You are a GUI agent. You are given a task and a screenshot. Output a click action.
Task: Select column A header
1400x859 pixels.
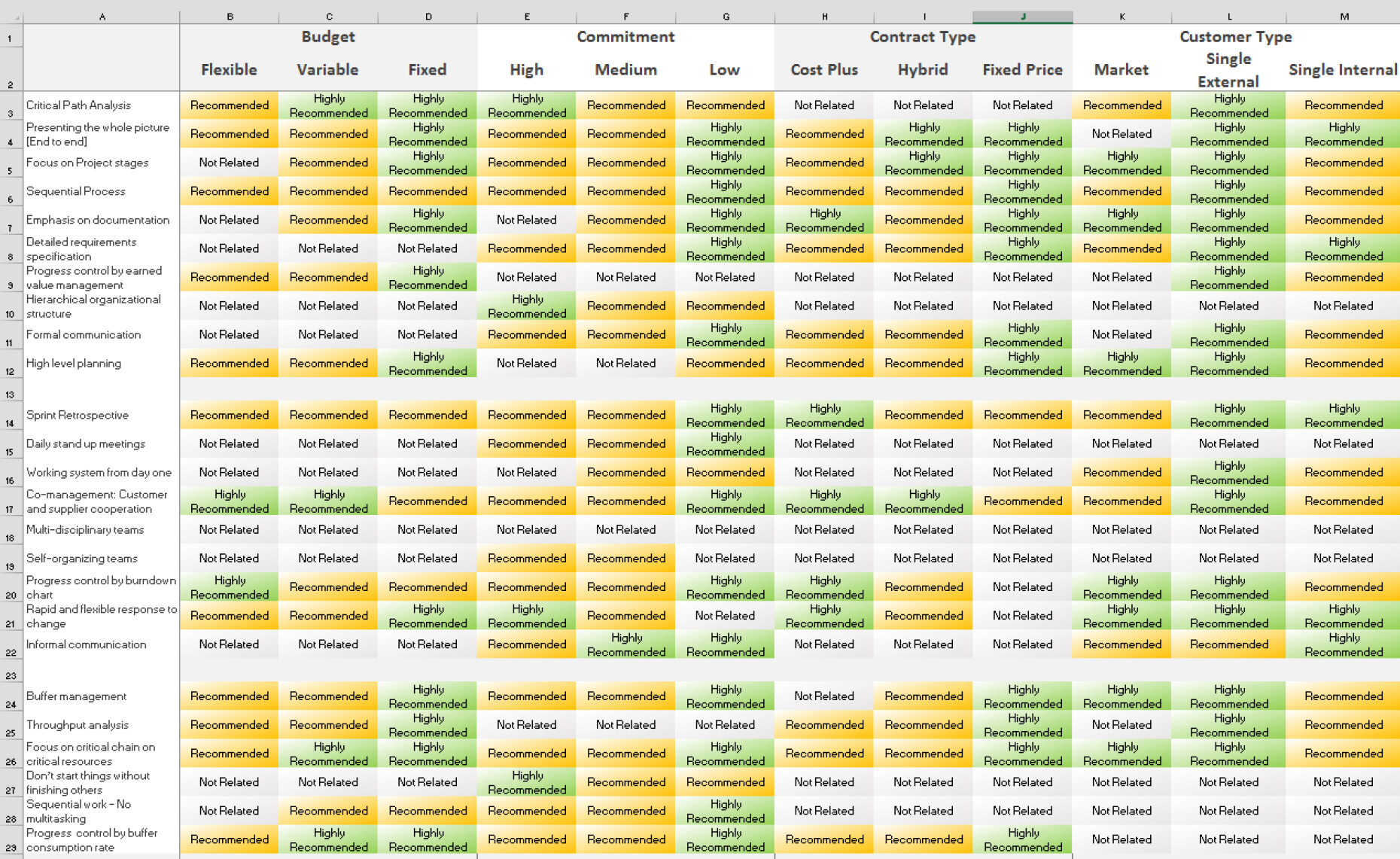pyautogui.click(x=102, y=17)
